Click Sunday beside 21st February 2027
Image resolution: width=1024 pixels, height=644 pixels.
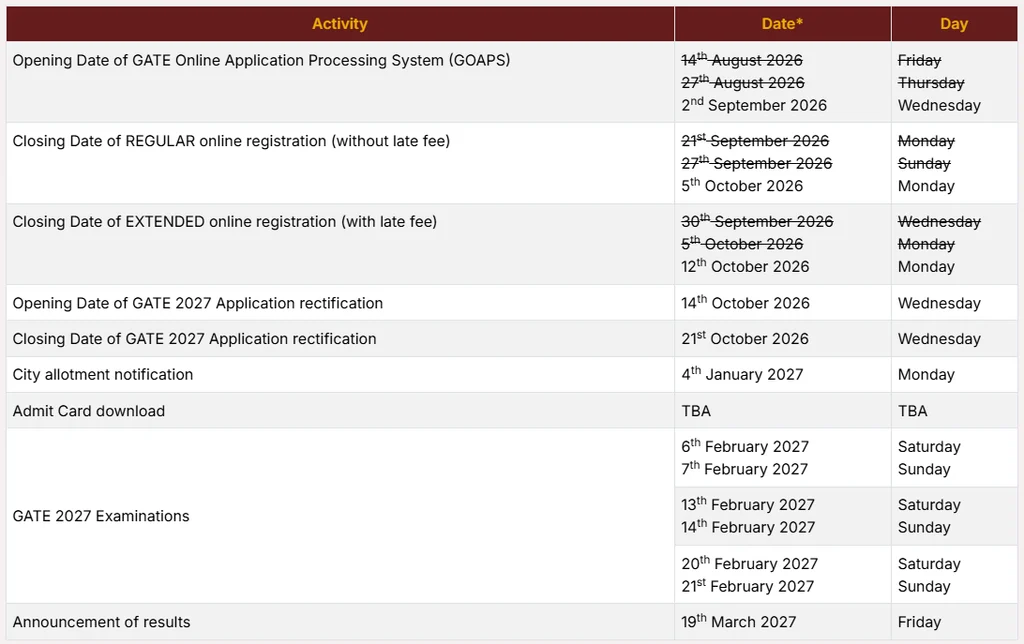(924, 586)
